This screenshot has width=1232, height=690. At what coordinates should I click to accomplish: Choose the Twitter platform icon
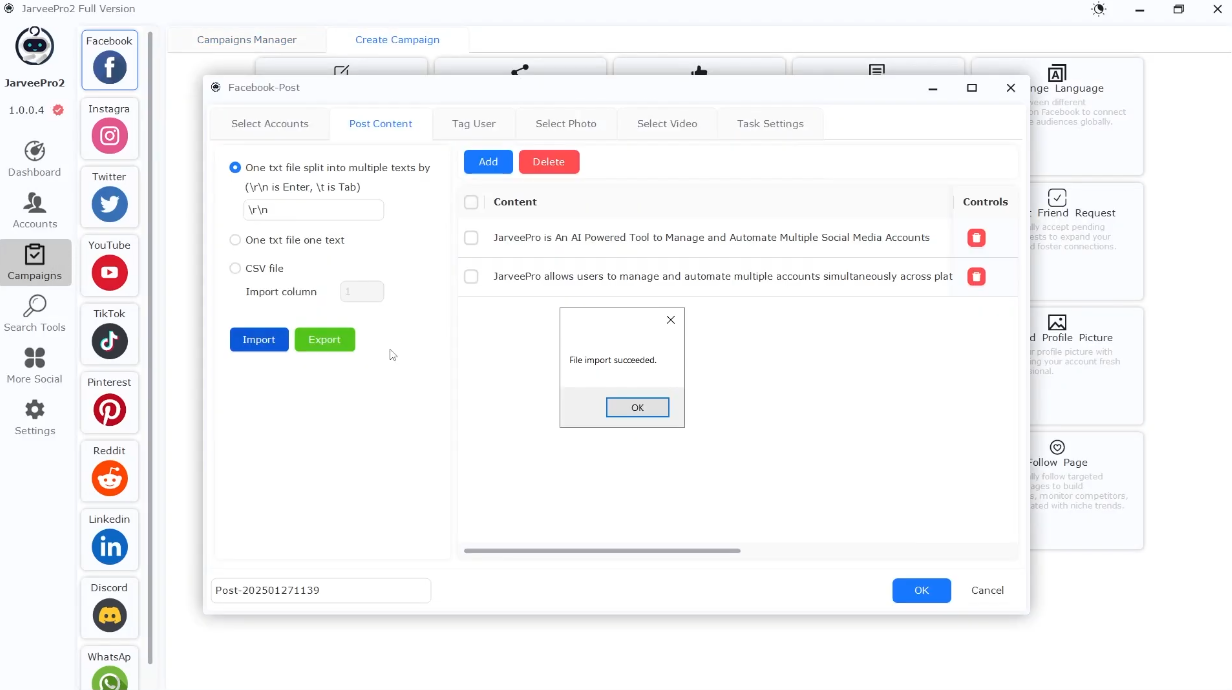tap(109, 204)
